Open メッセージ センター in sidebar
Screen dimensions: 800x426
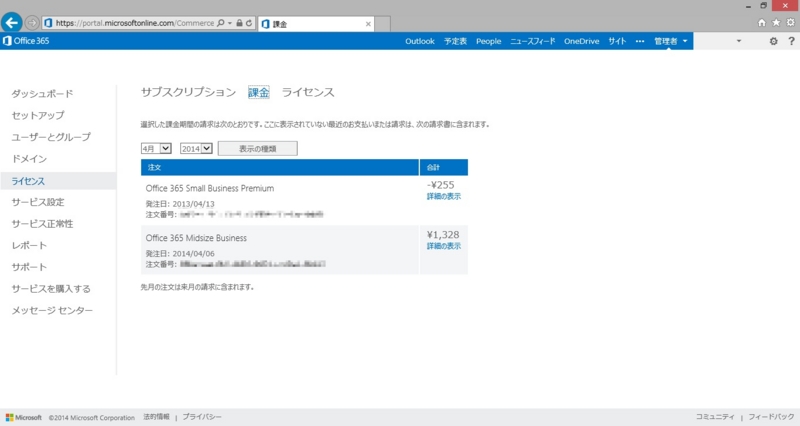(x=52, y=310)
